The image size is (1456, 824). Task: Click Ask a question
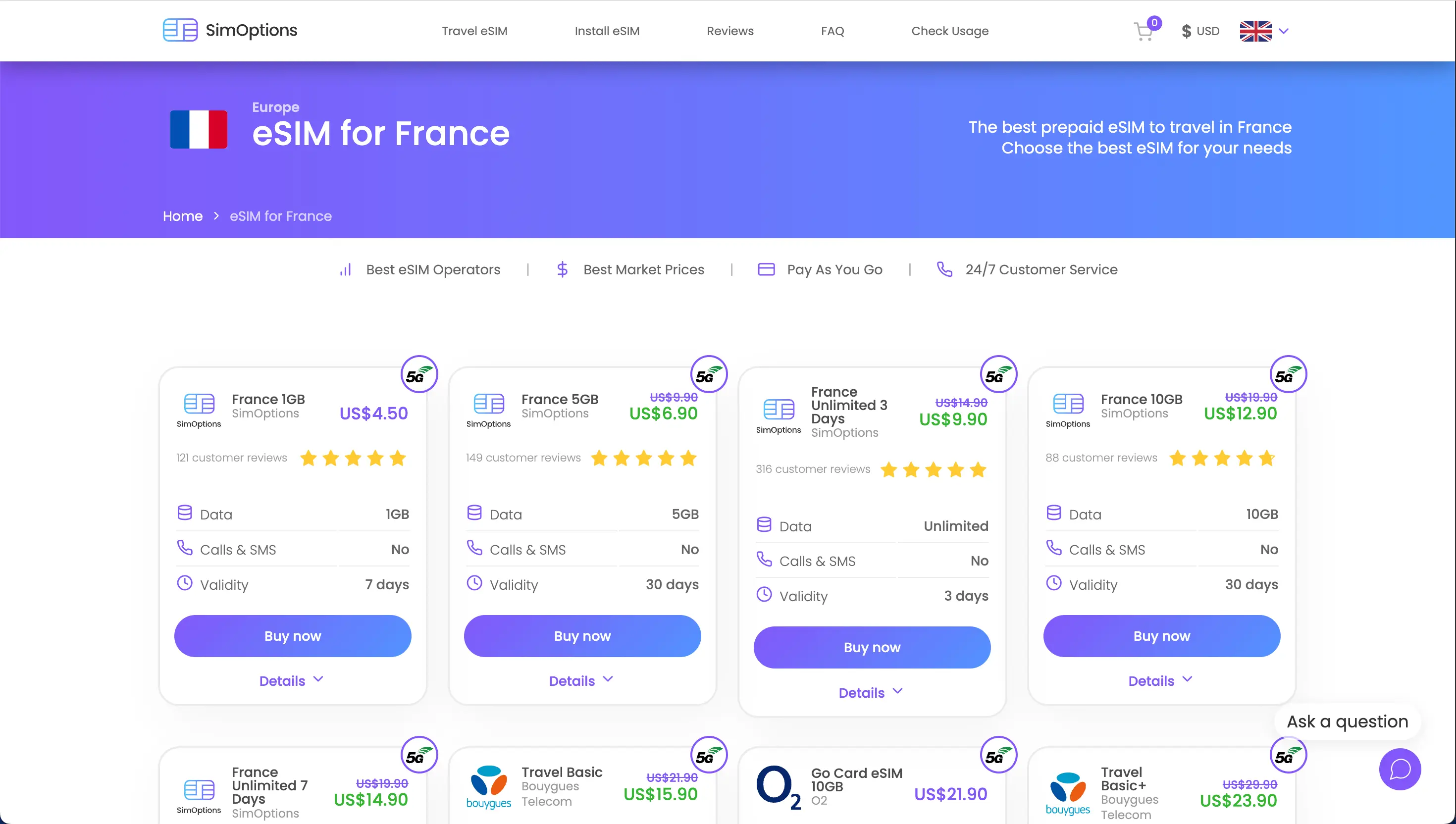coord(1348,721)
